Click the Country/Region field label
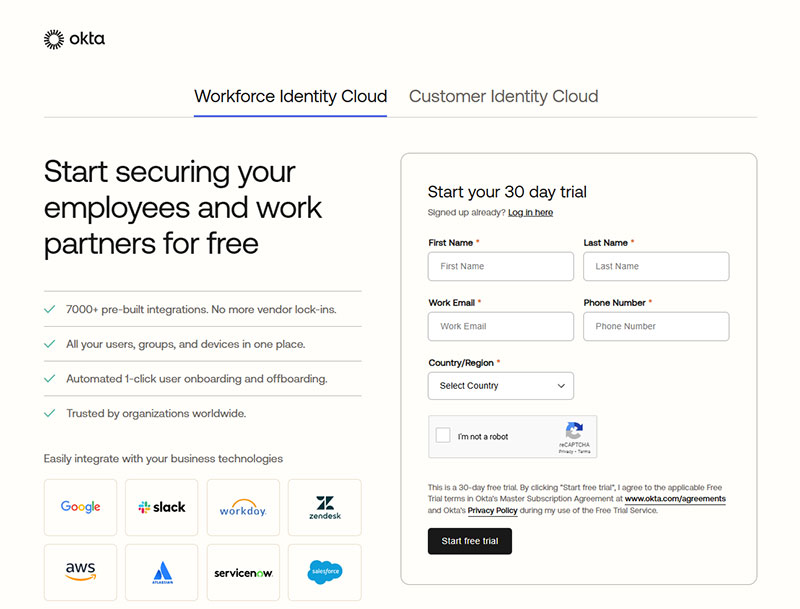The image size is (800, 609). [461, 363]
